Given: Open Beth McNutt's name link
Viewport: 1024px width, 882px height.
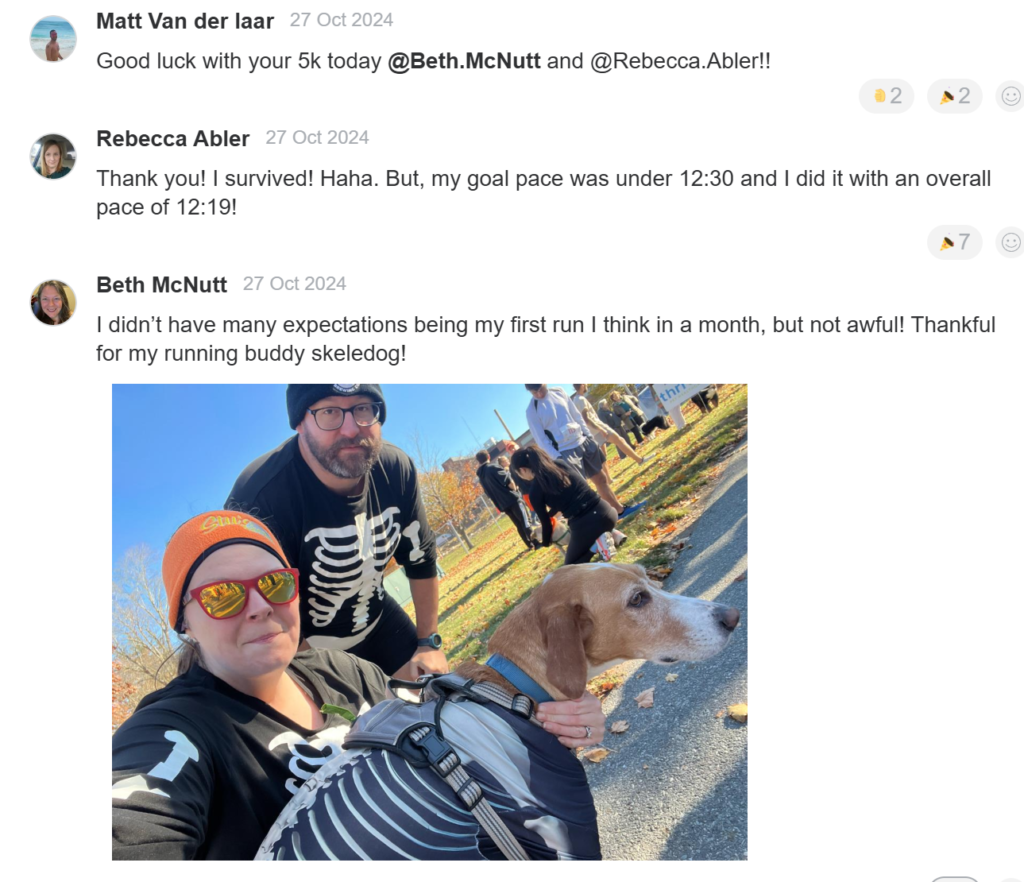Looking at the screenshot, I should pos(161,285).
